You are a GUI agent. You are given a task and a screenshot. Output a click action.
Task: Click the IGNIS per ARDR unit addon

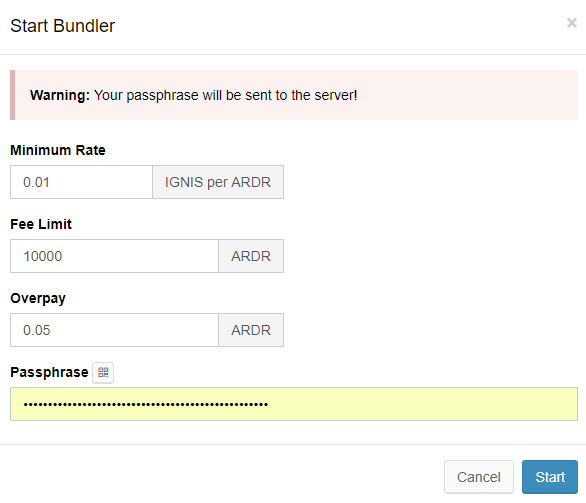218,182
